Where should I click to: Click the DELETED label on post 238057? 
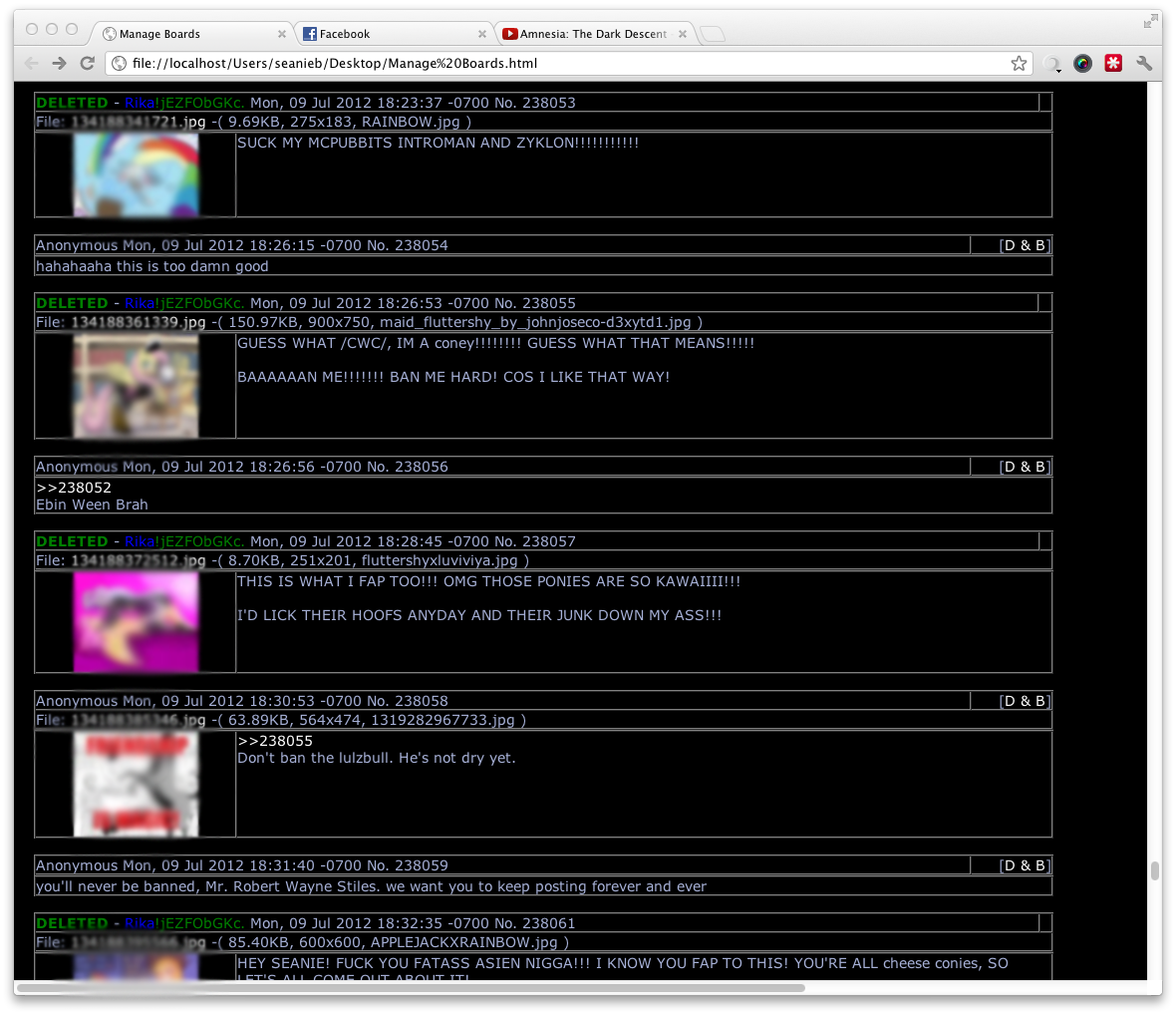click(72, 541)
